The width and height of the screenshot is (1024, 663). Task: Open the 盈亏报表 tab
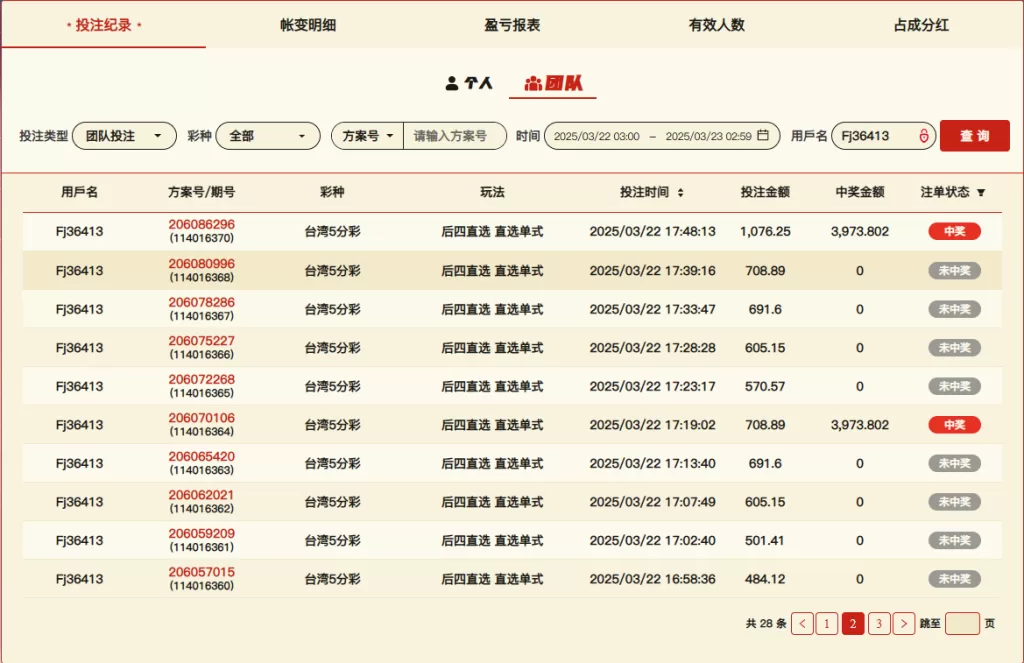512,25
